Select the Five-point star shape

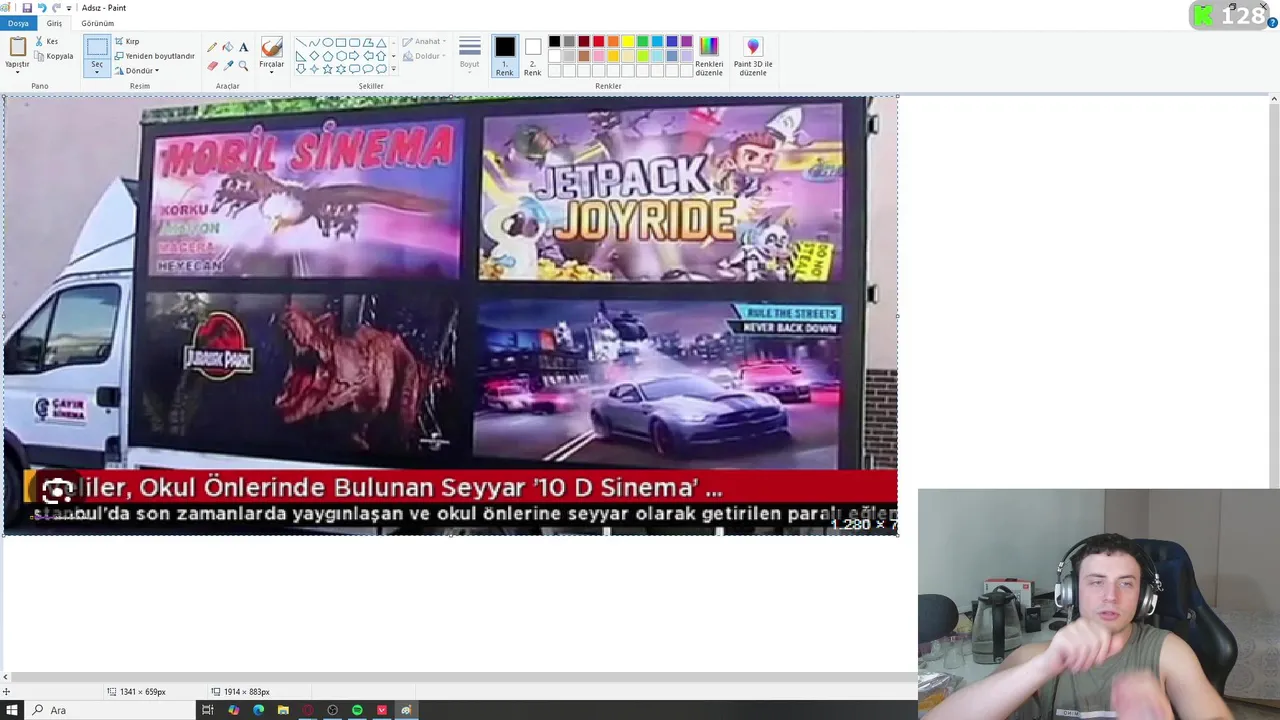[328, 69]
